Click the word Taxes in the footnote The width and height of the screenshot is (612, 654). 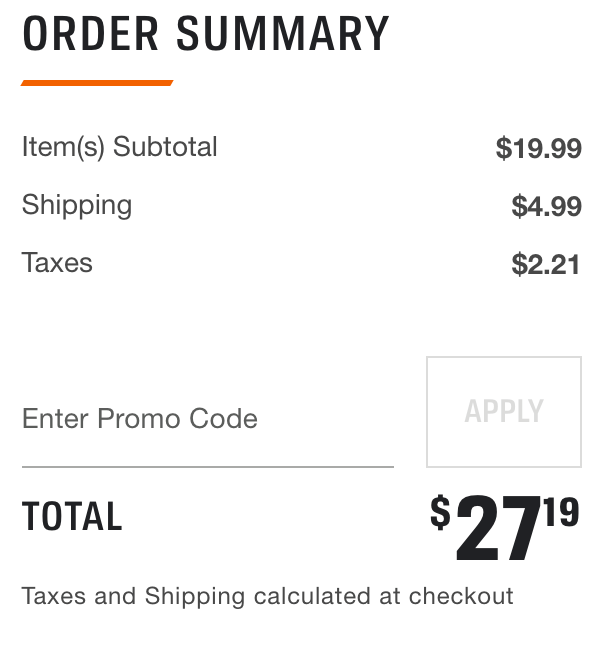coord(54,597)
